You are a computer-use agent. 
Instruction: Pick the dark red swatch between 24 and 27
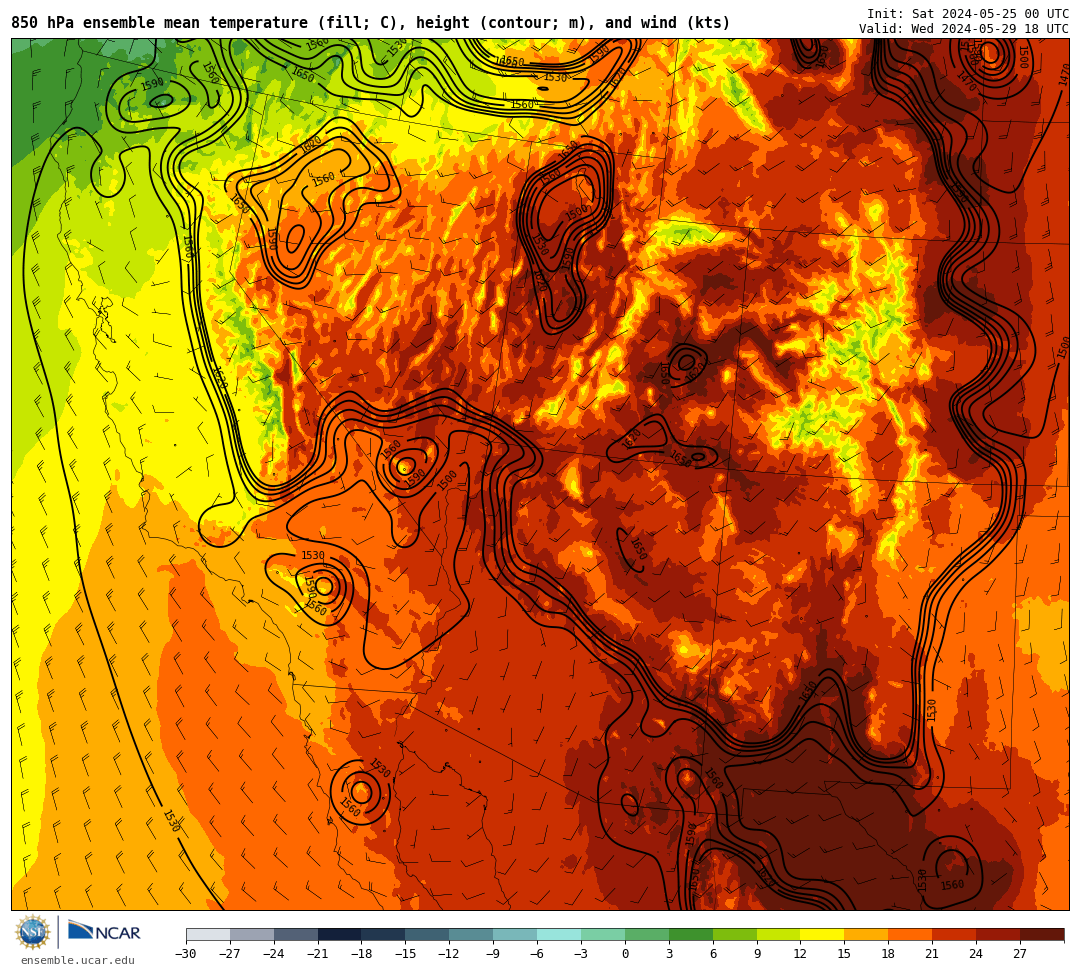coord(999,934)
